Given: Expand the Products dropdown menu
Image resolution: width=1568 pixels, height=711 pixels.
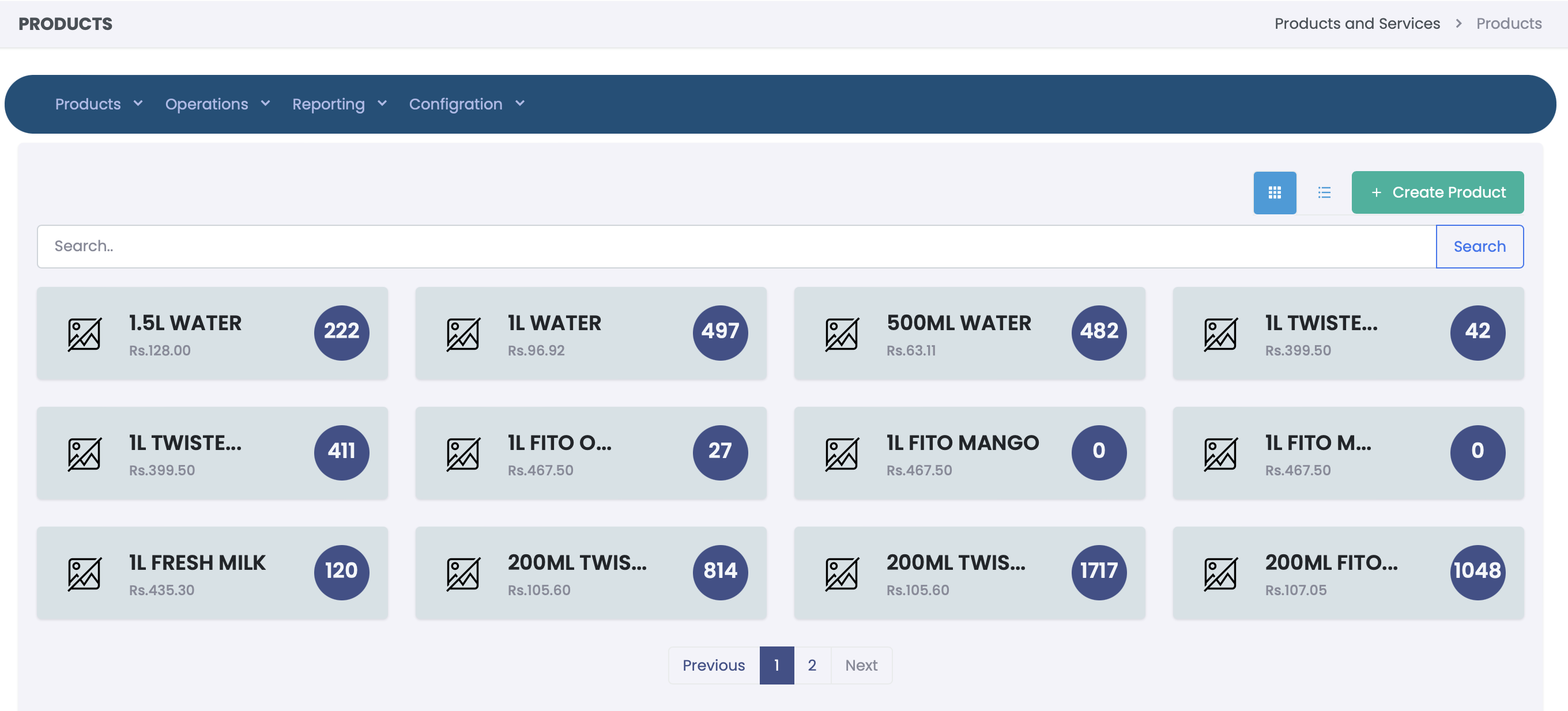Looking at the screenshot, I should tap(99, 104).
